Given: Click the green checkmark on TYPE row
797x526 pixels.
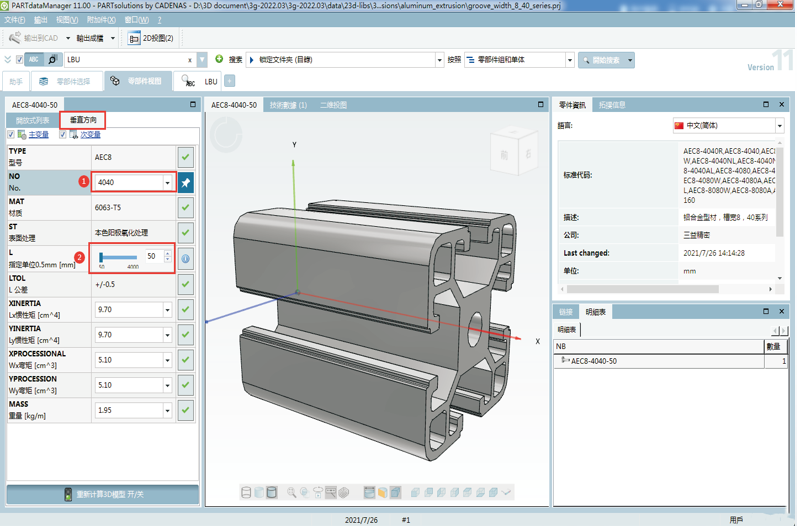Looking at the screenshot, I should click(186, 157).
